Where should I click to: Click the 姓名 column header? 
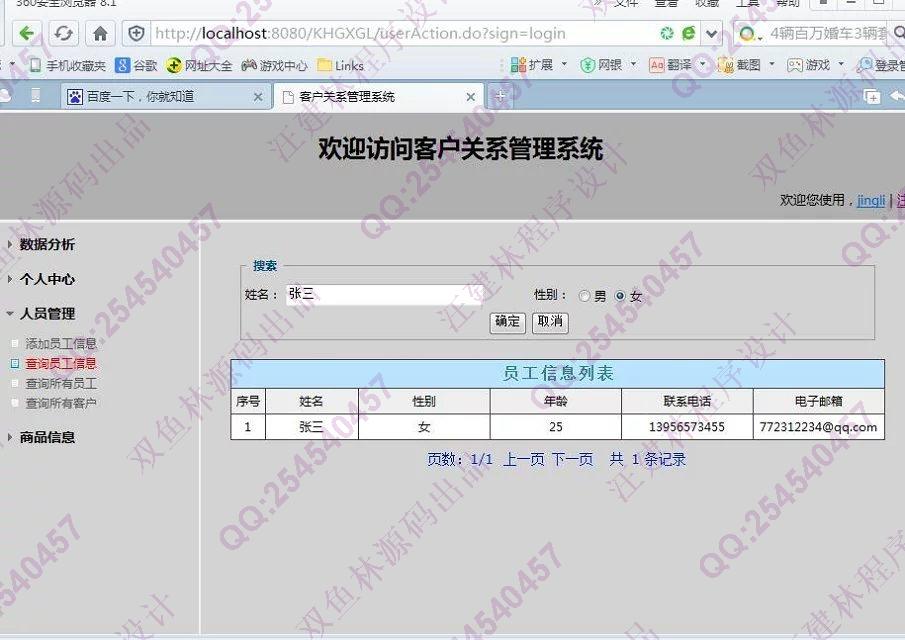[312, 401]
